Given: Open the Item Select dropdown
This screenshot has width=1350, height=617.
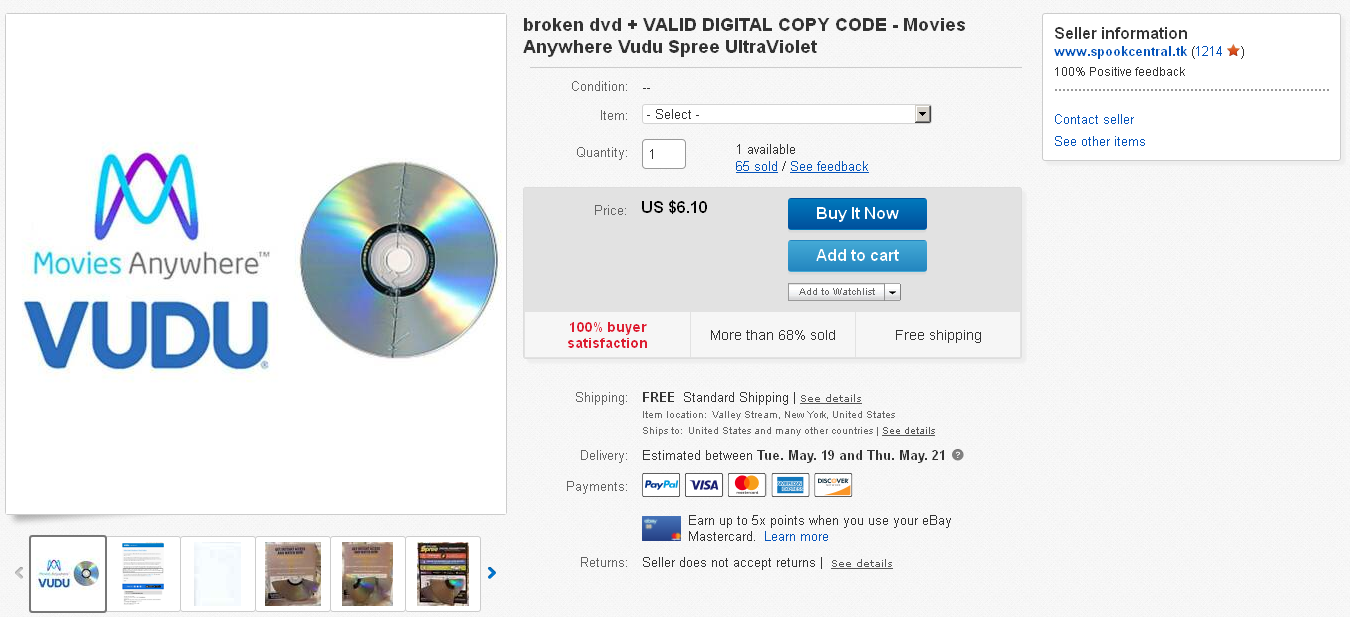Looking at the screenshot, I should pyautogui.click(x=786, y=114).
